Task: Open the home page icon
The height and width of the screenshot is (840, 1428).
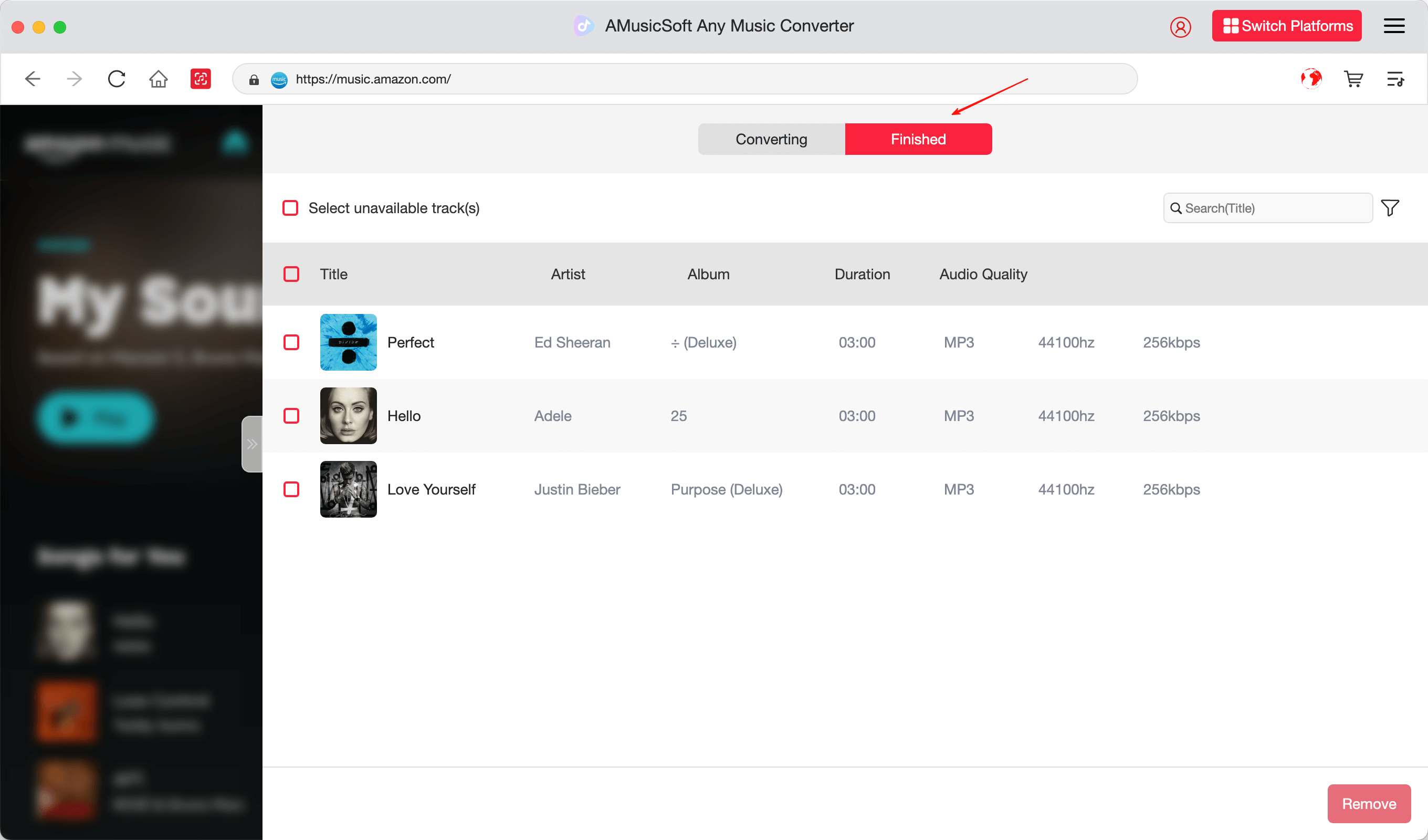Action: pos(158,79)
